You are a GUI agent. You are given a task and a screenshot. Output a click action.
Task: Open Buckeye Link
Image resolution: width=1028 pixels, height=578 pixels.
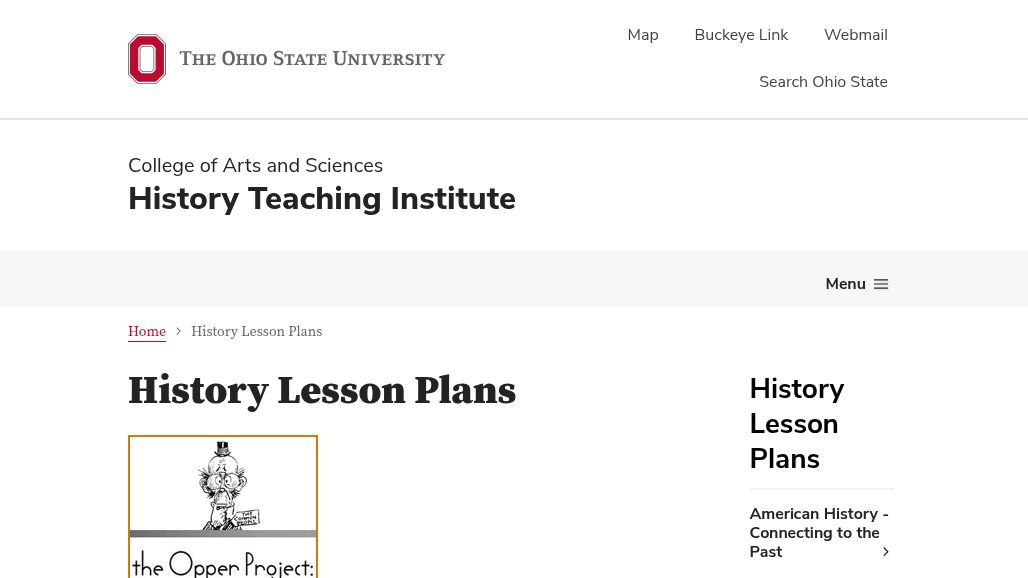(x=741, y=35)
